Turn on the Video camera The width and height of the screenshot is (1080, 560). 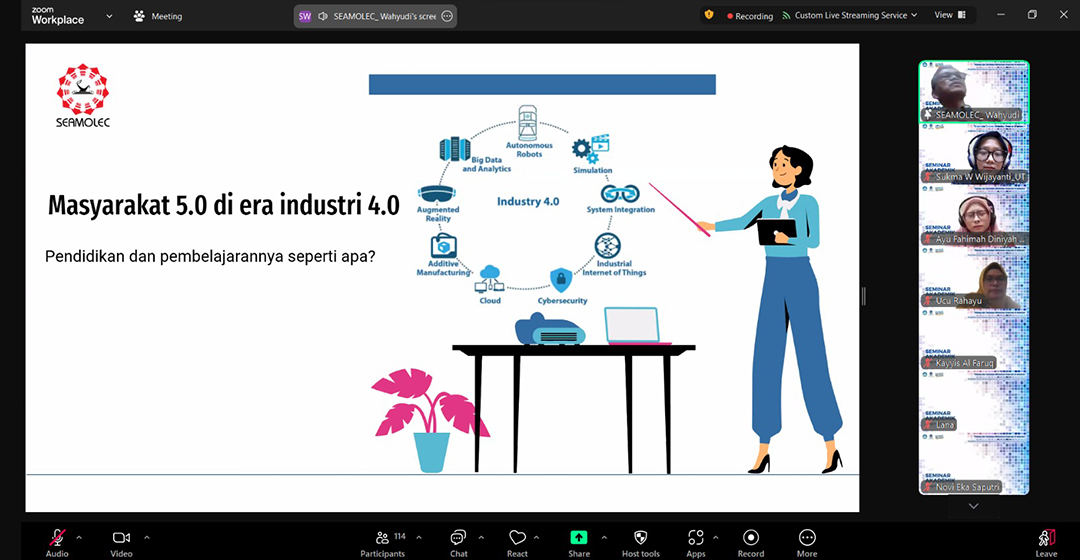coord(121,538)
